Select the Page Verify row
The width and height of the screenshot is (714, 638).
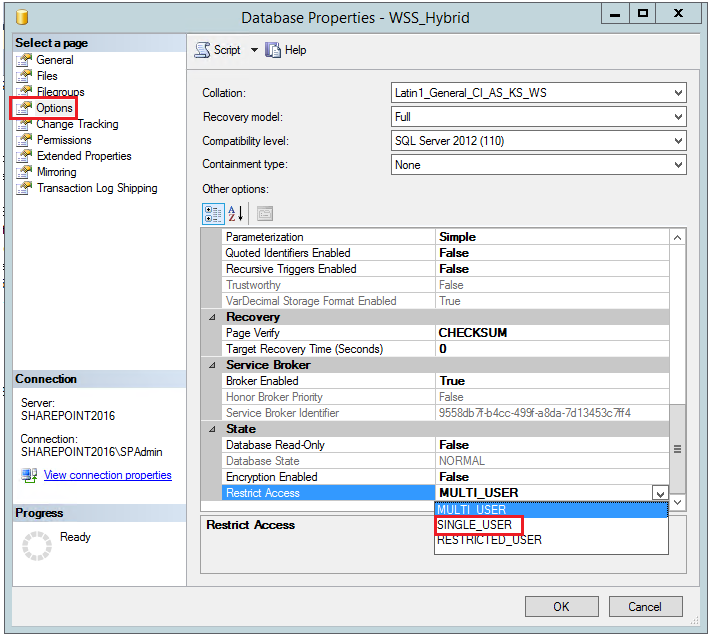[445, 333]
